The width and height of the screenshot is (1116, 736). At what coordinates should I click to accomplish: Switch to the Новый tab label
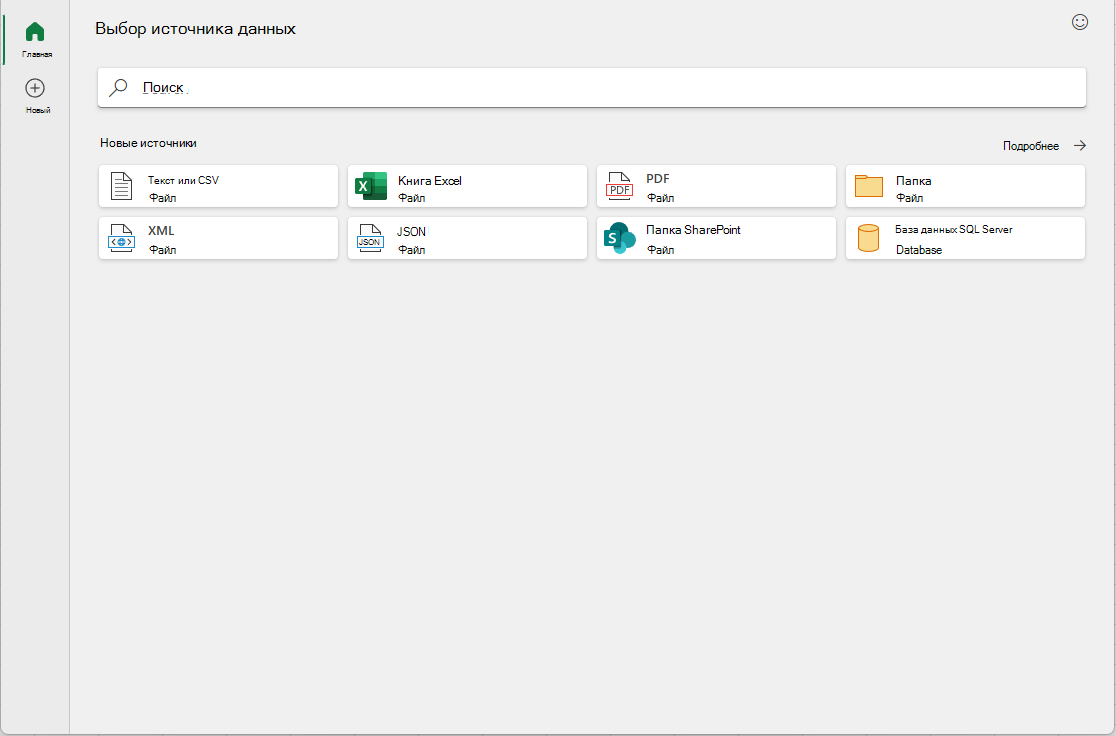(38, 110)
